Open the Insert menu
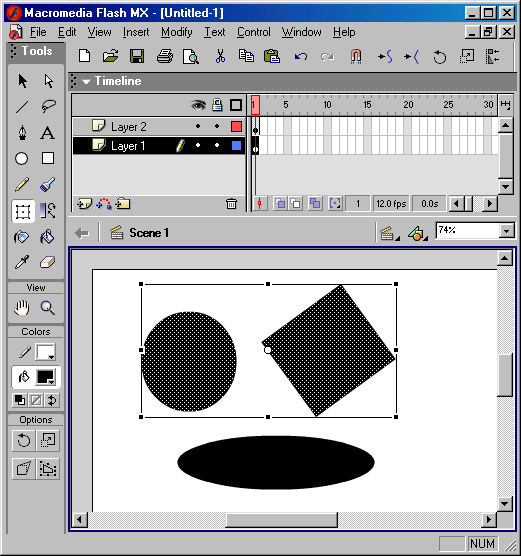The height and width of the screenshot is (556, 521). click(136, 32)
